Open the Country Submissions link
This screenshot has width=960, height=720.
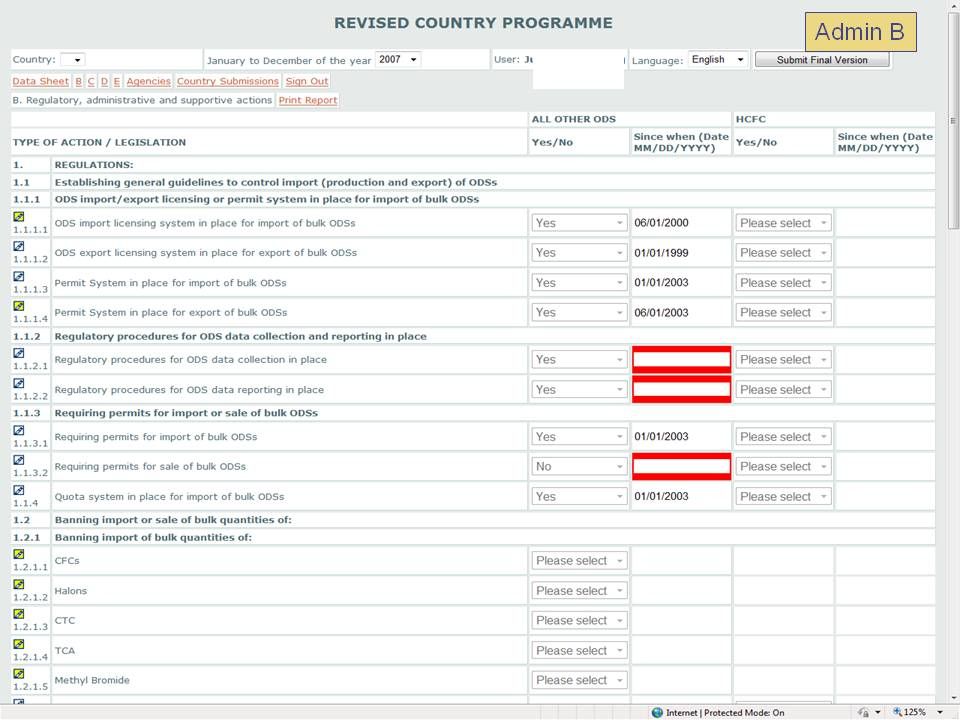point(228,81)
